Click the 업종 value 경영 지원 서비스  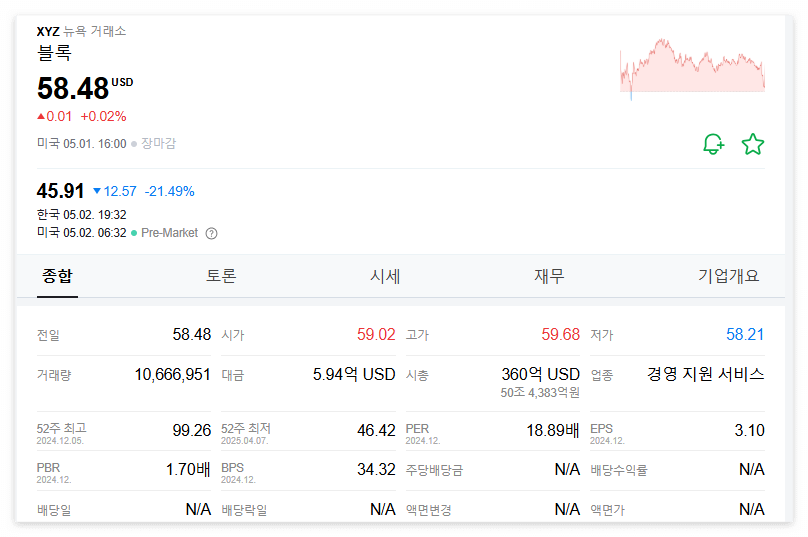coord(705,375)
